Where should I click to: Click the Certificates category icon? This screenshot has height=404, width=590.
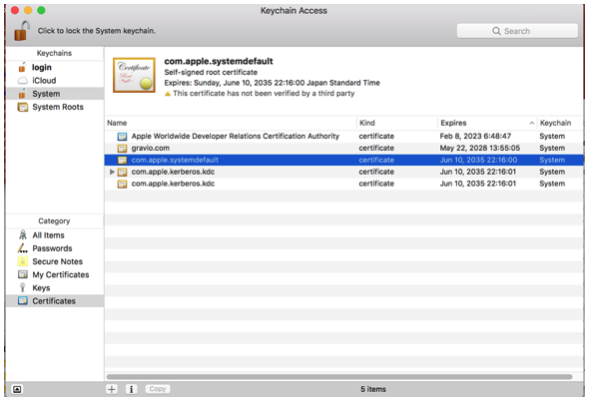(23, 301)
